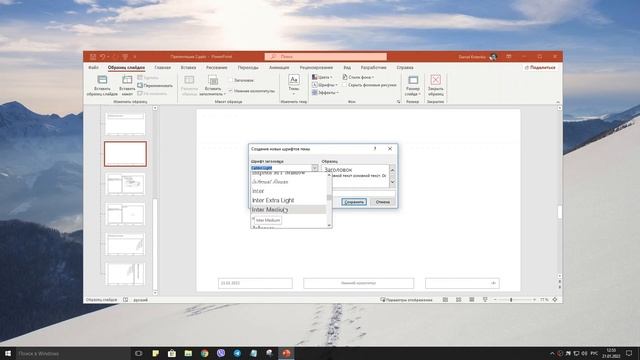This screenshot has width=640, height=360.
Task: Click Fit slide to window icon
Action: [x=555, y=300]
